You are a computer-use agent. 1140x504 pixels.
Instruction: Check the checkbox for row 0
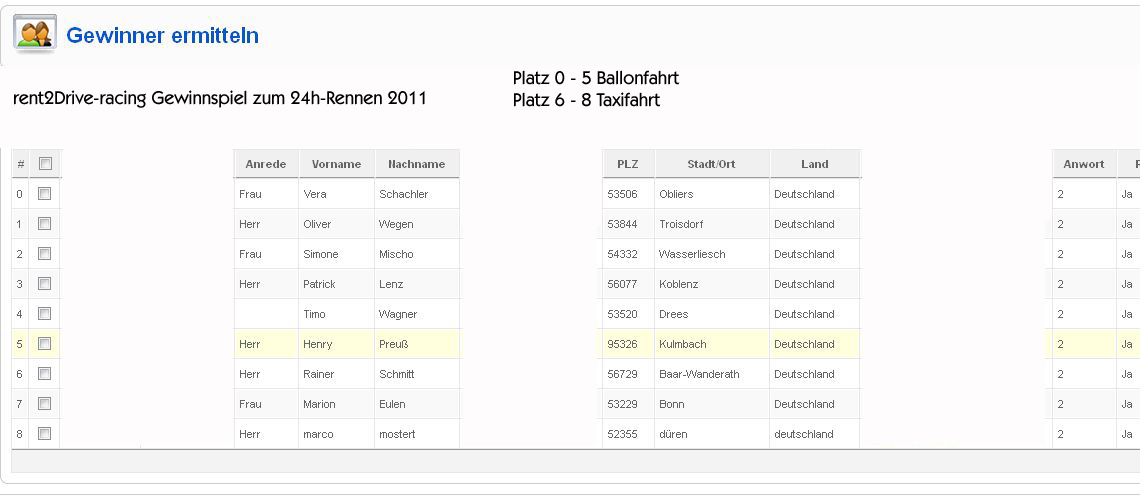click(44, 194)
